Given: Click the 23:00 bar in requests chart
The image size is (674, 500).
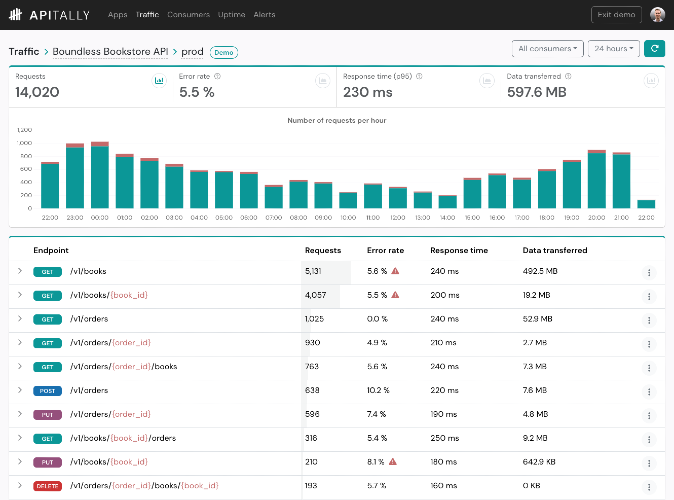Looking at the screenshot, I should pos(75,176).
